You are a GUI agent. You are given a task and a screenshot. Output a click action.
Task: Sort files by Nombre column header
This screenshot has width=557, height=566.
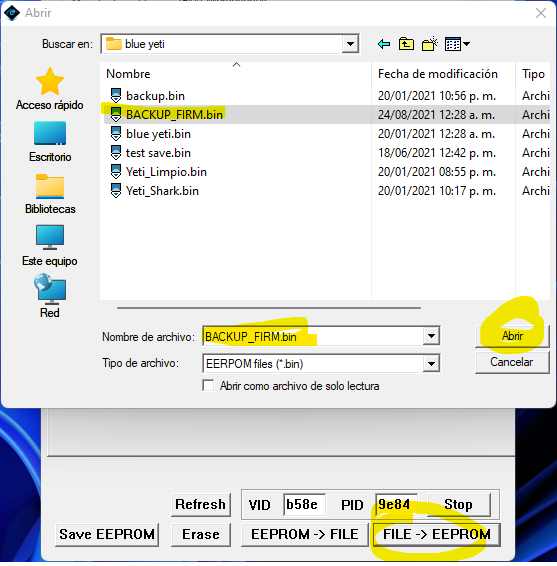click(x=128, y=74)
